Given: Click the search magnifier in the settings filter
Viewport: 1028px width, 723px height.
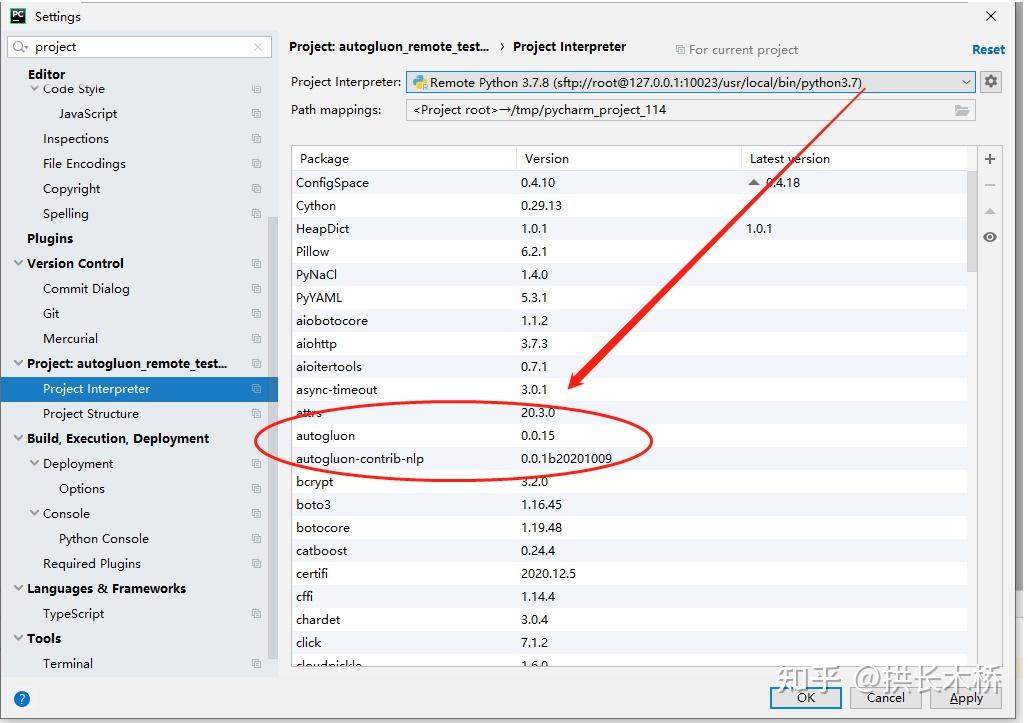Looking at the screenshot, I should pyautogui.click(x=17, y=46).
